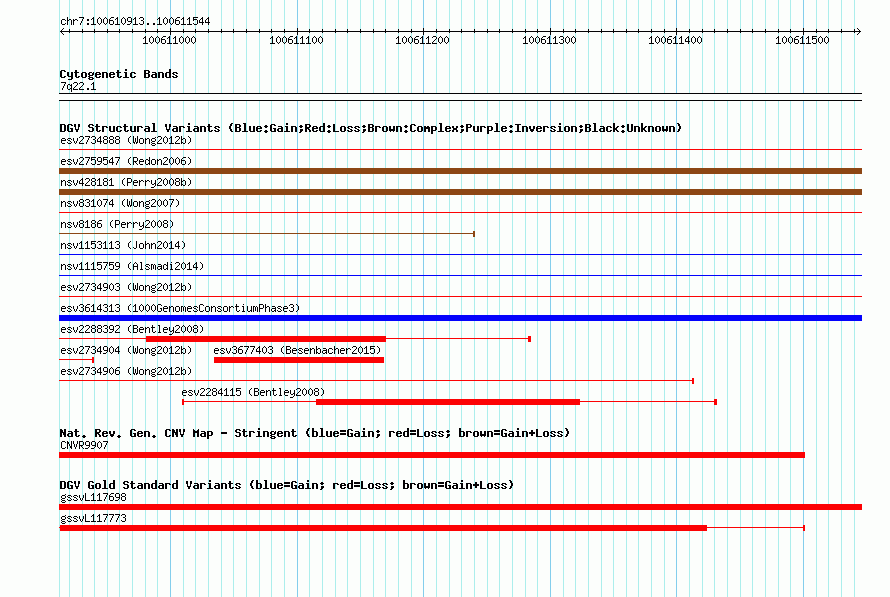Click ruler coordinate 100611000
This screenshot has width=890, height=597.
[x=169, y=40]
